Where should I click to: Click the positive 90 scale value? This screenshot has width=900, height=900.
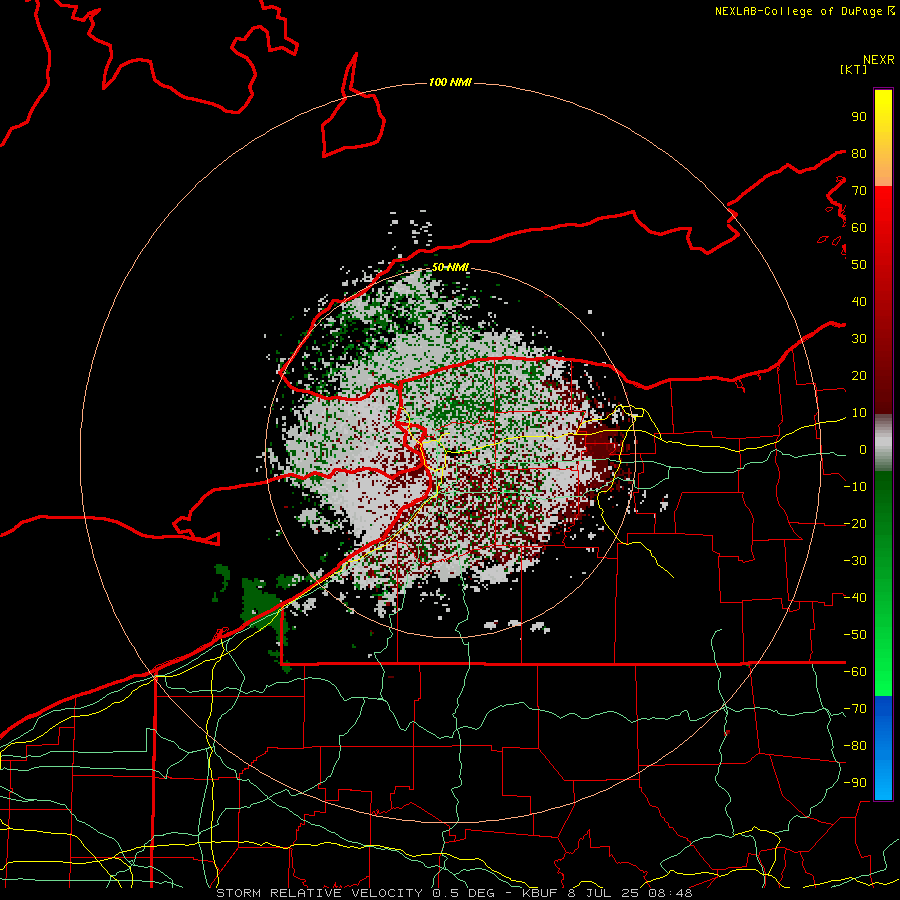(859, 117)
